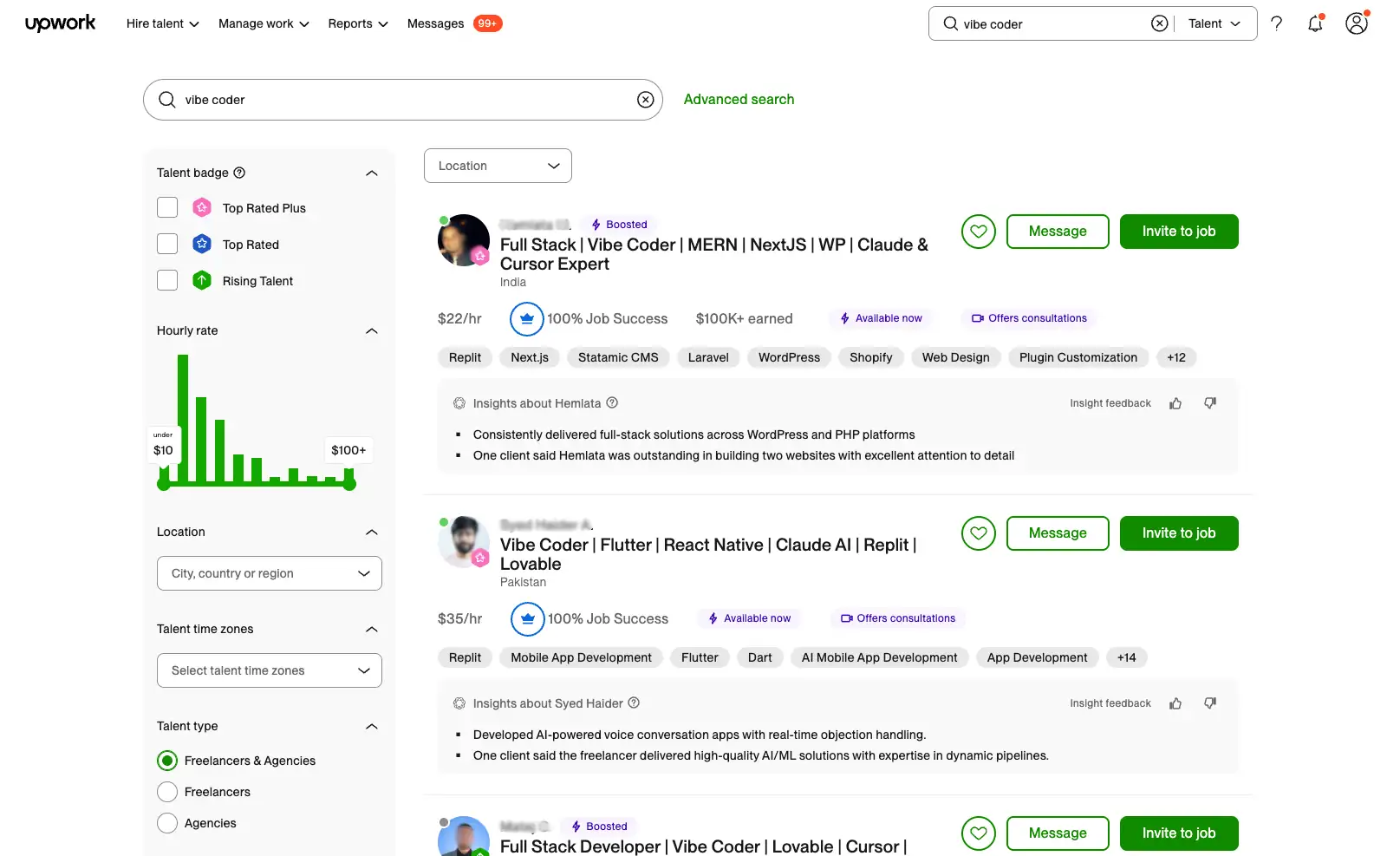1400x856 pixels.
Task: Save Hemlata with the heart icon
Action: pyautogui.click(x=978, y=232)
